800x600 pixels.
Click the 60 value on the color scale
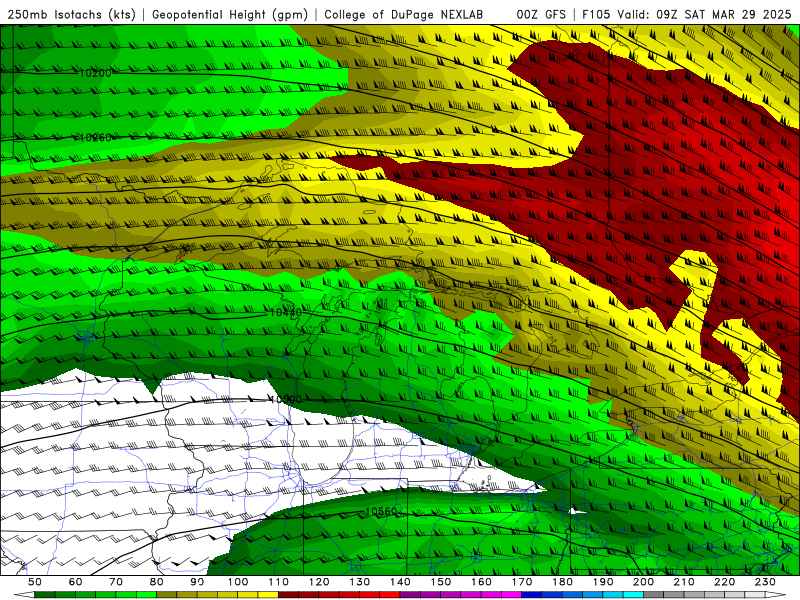click(x=76, y=582)
